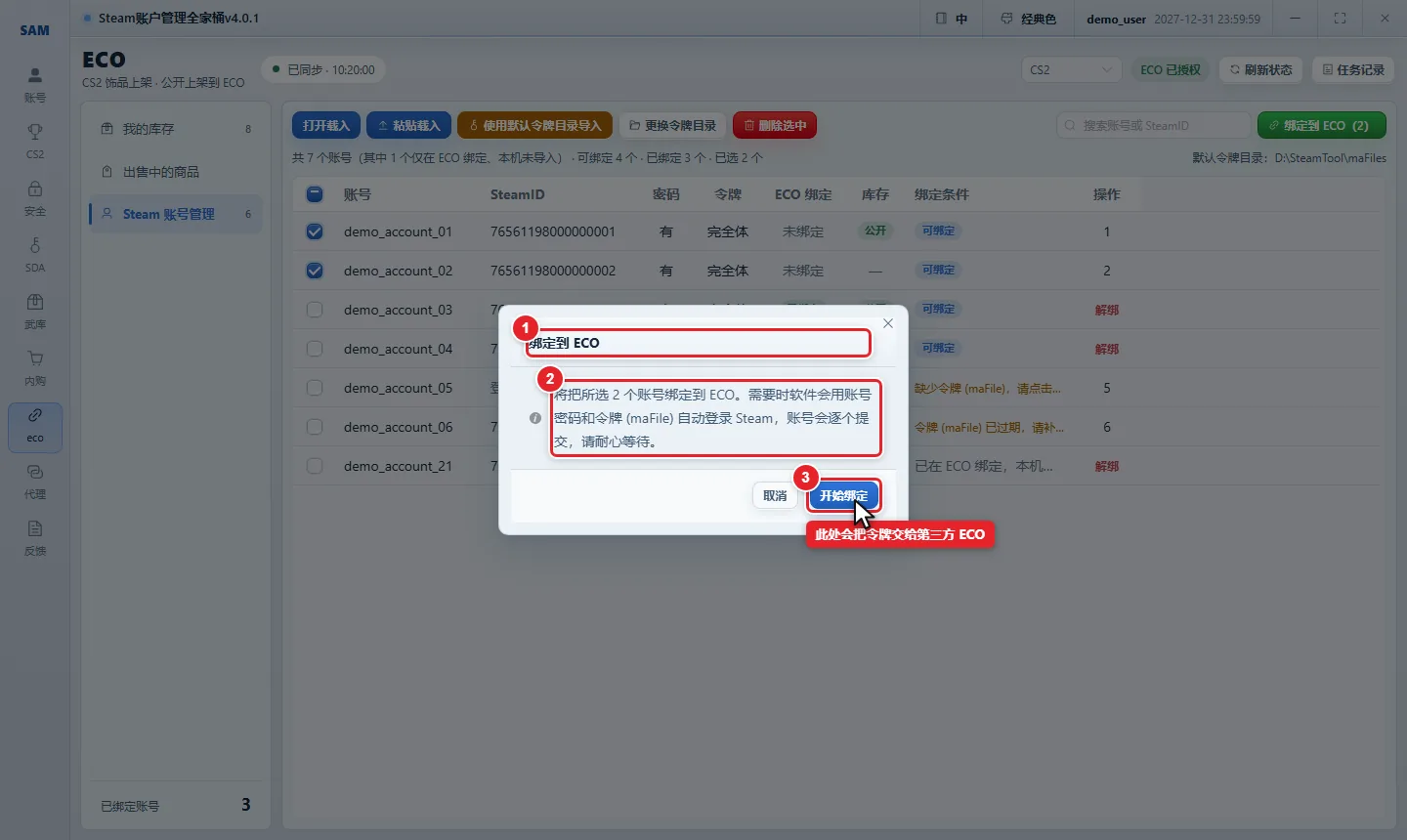Select the eco link sidebar icon
The width and height of the screenshot is (1407, 840).
[x=35, y=427]
